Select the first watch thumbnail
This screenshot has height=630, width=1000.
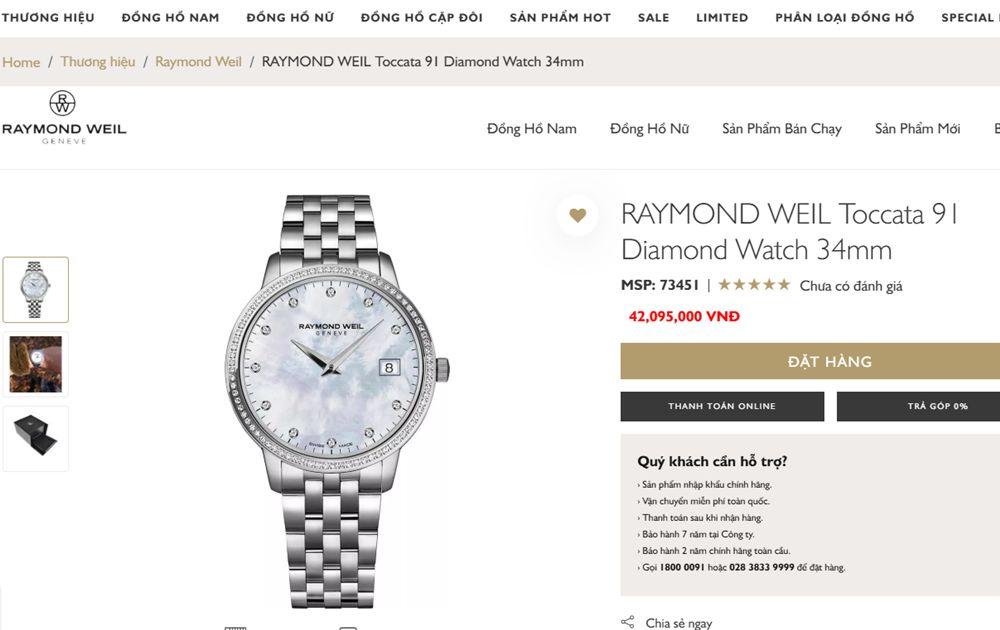36,290
